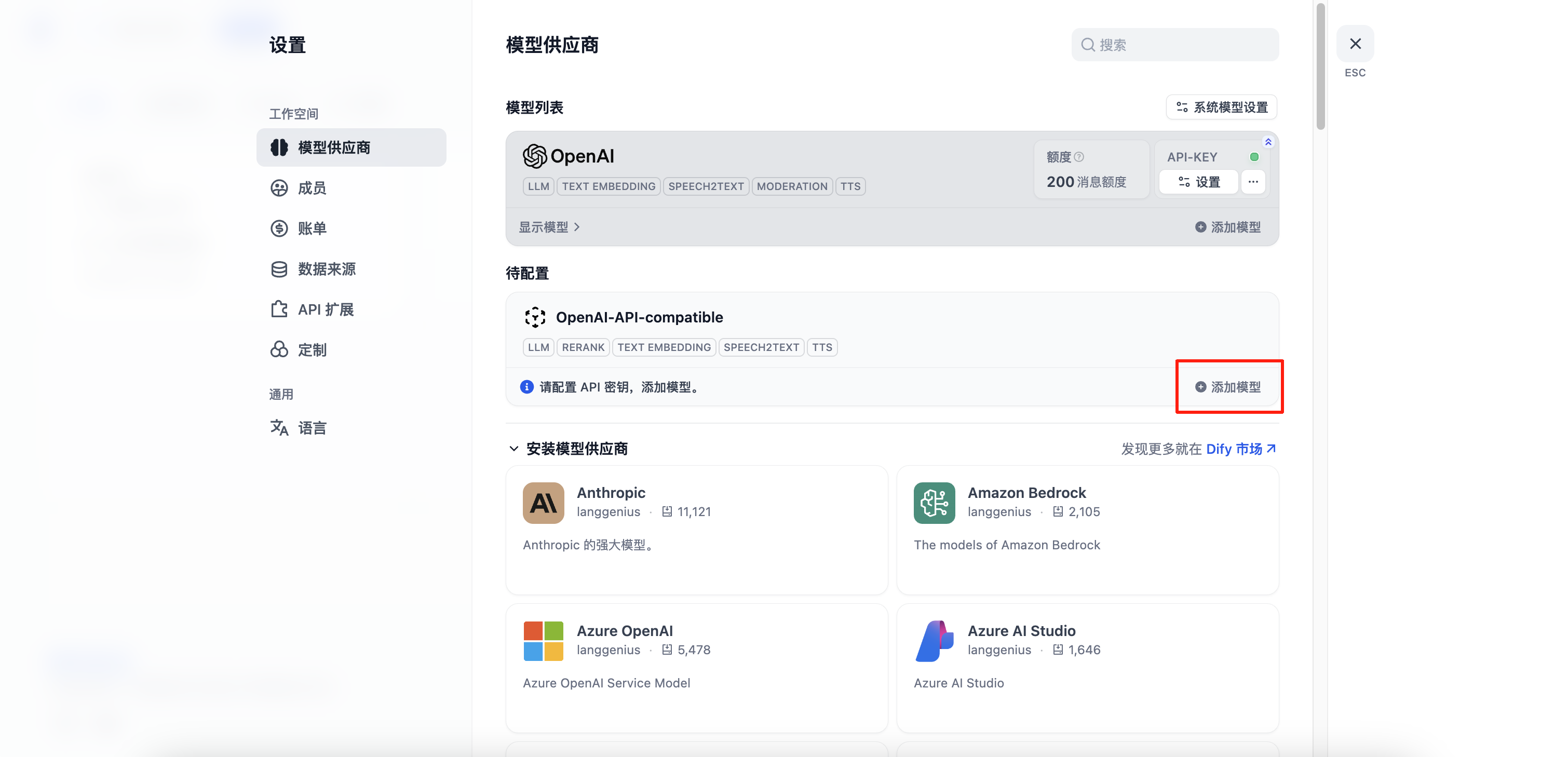Click the OpenAI logo icon
Image resolution: width=1568 pixels, height=757 pixels.
(x=534, y=156)
